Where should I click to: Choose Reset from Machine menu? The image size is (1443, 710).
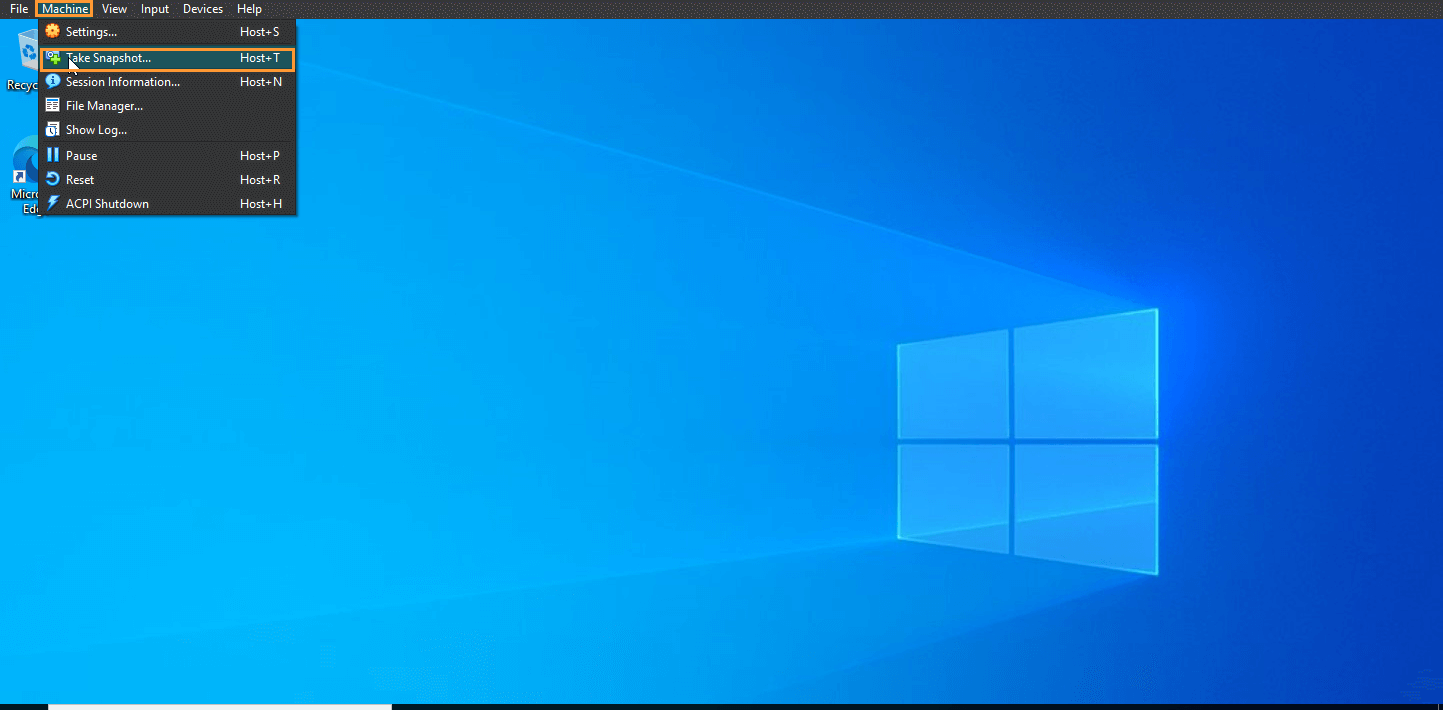click(x=167, y=180)
